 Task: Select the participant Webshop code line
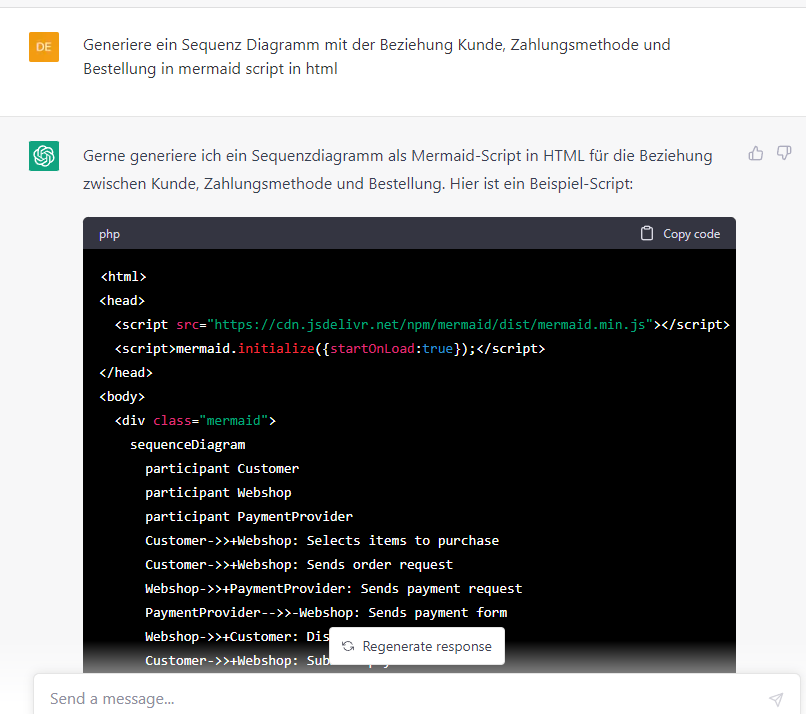point(218,492)
